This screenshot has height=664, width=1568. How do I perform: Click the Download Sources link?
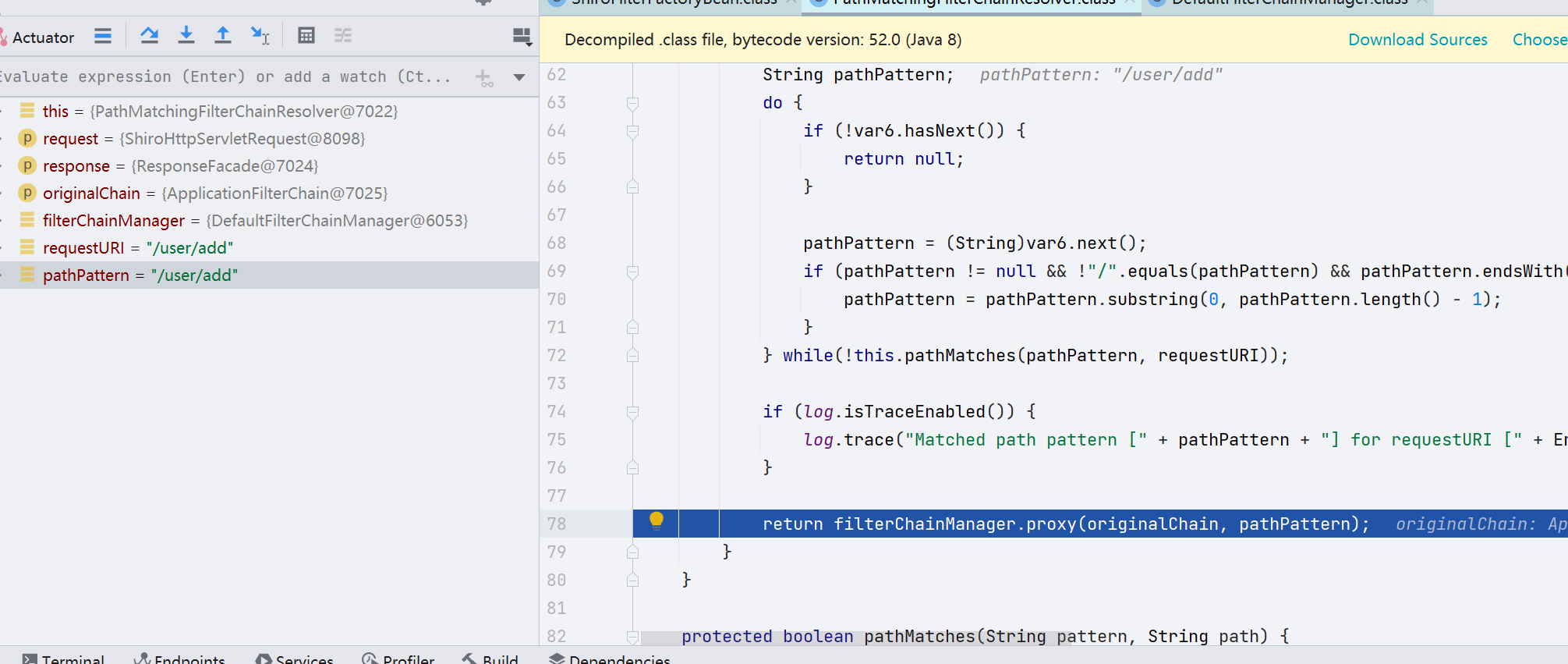1418,40
